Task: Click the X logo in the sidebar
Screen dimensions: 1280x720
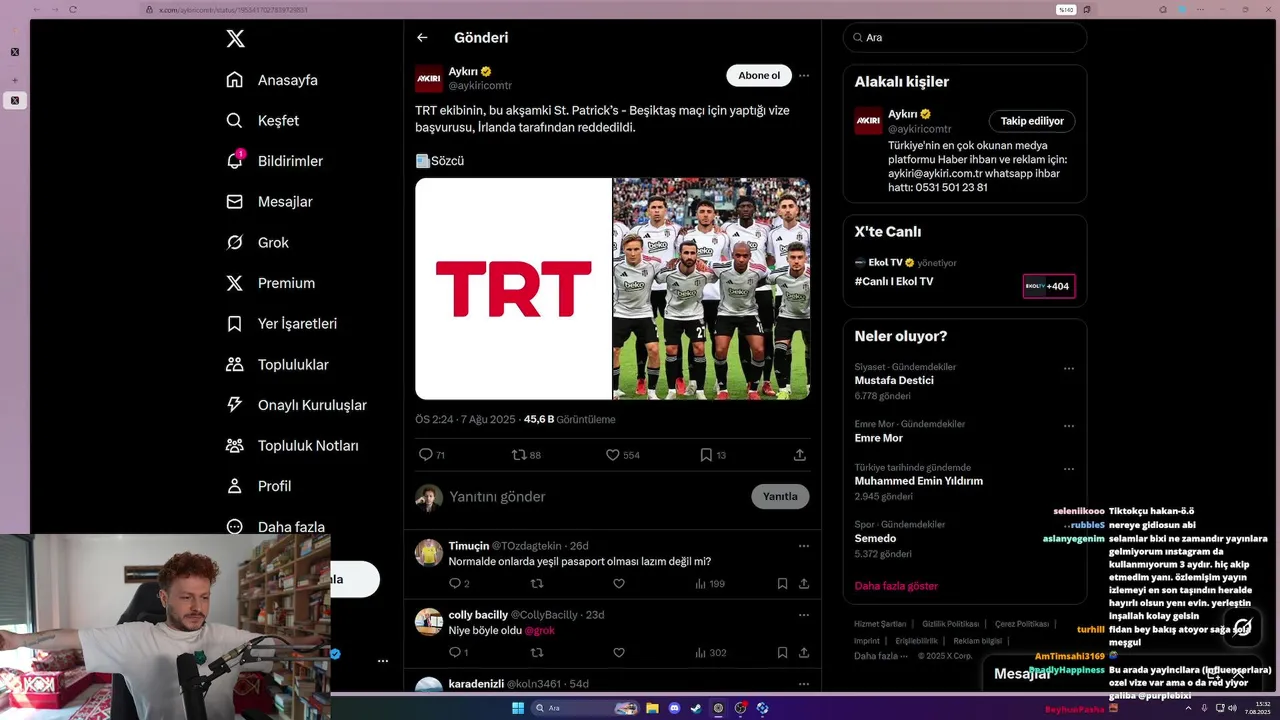Action: click(235, 39)
